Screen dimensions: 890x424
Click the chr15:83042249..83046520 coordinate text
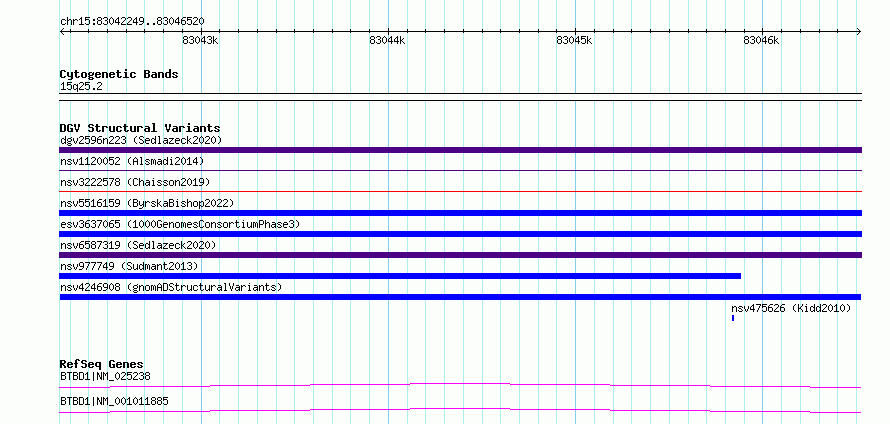[132, 22]
